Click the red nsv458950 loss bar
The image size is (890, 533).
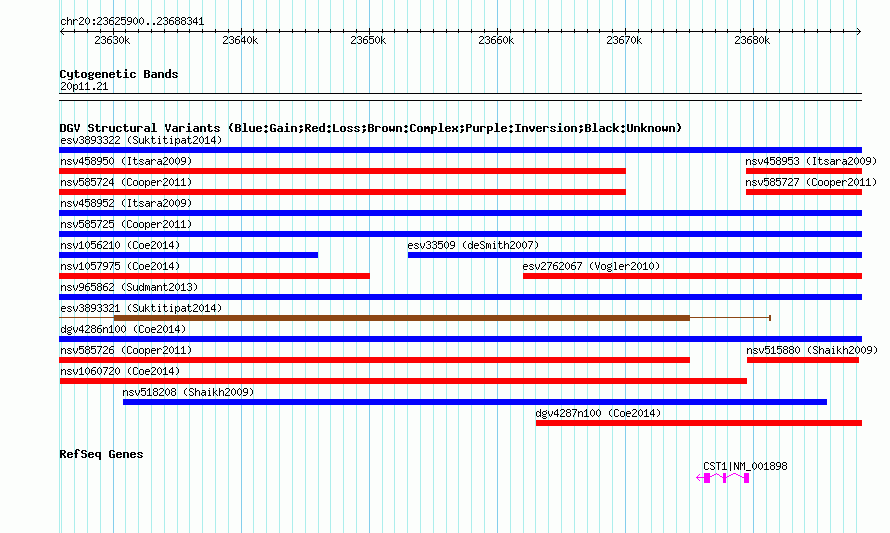pyautogui.click(x=342, y=171)
